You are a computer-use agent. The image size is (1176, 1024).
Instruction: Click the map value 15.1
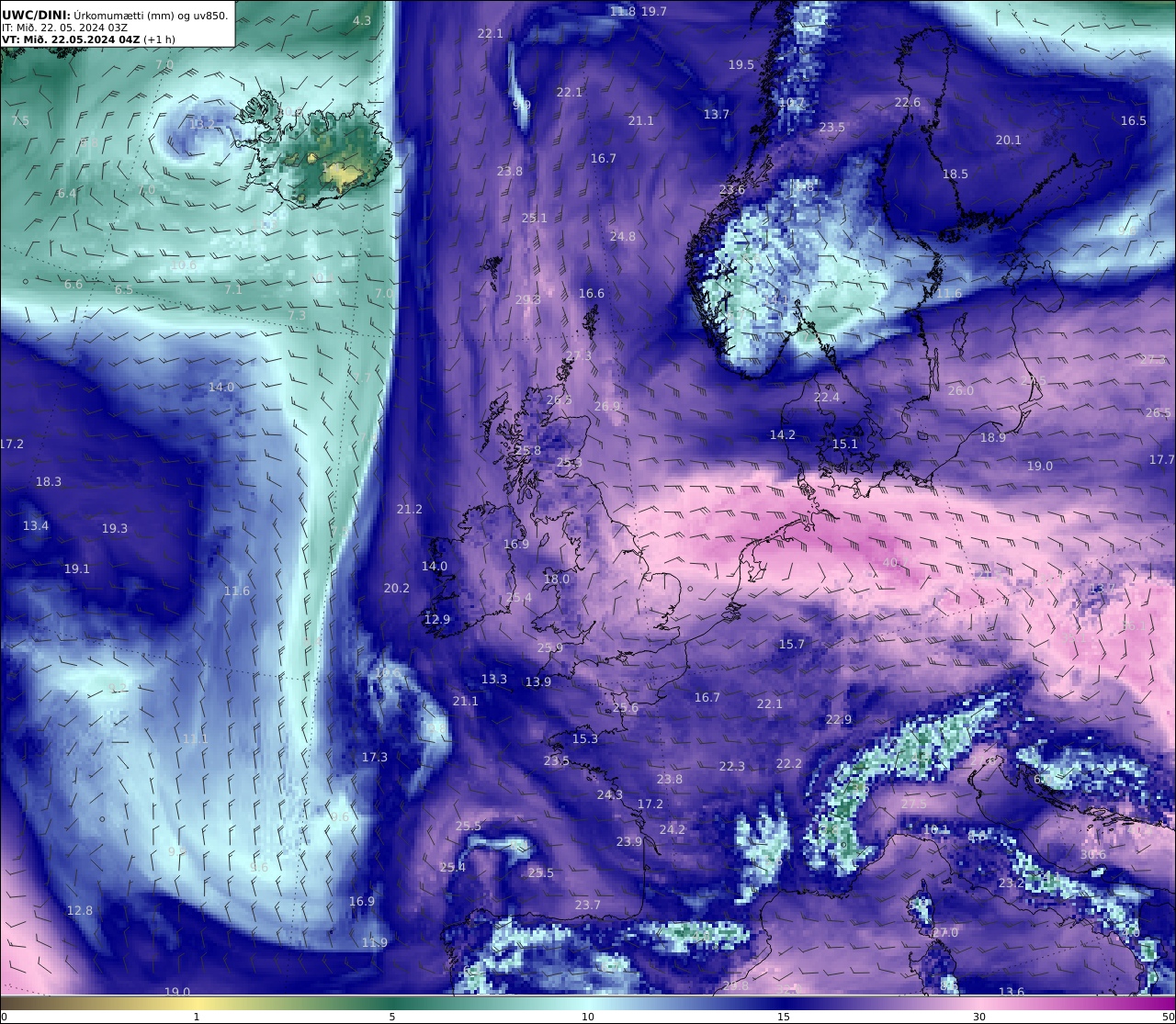click(x=845, y=444)
